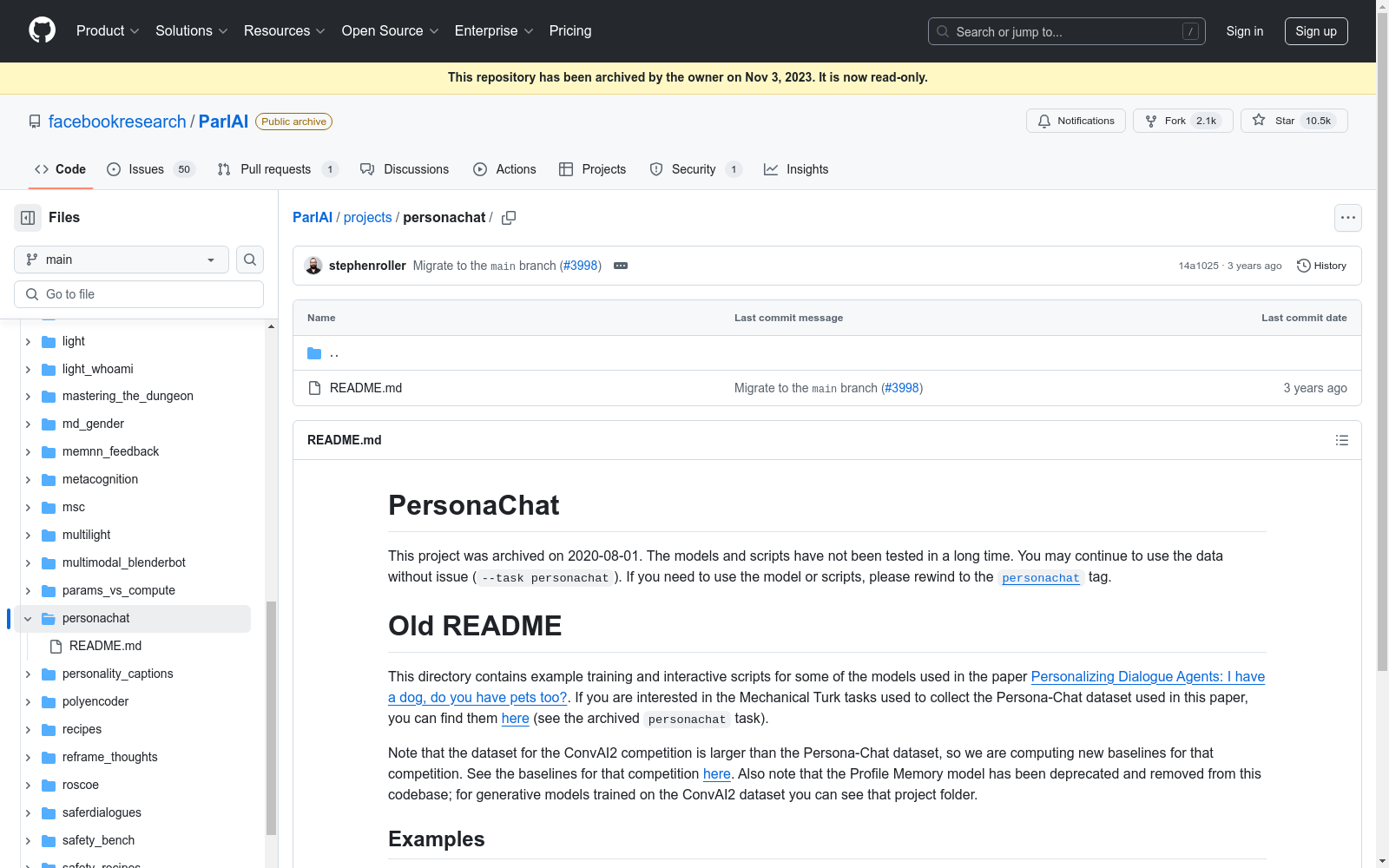Open the Pricing page
1389x868 pixels.
tap(570, 30)
